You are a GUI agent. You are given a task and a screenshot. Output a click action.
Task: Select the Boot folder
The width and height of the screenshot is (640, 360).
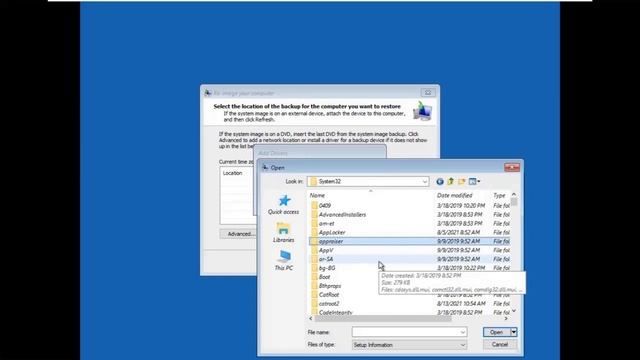(324, 277)
